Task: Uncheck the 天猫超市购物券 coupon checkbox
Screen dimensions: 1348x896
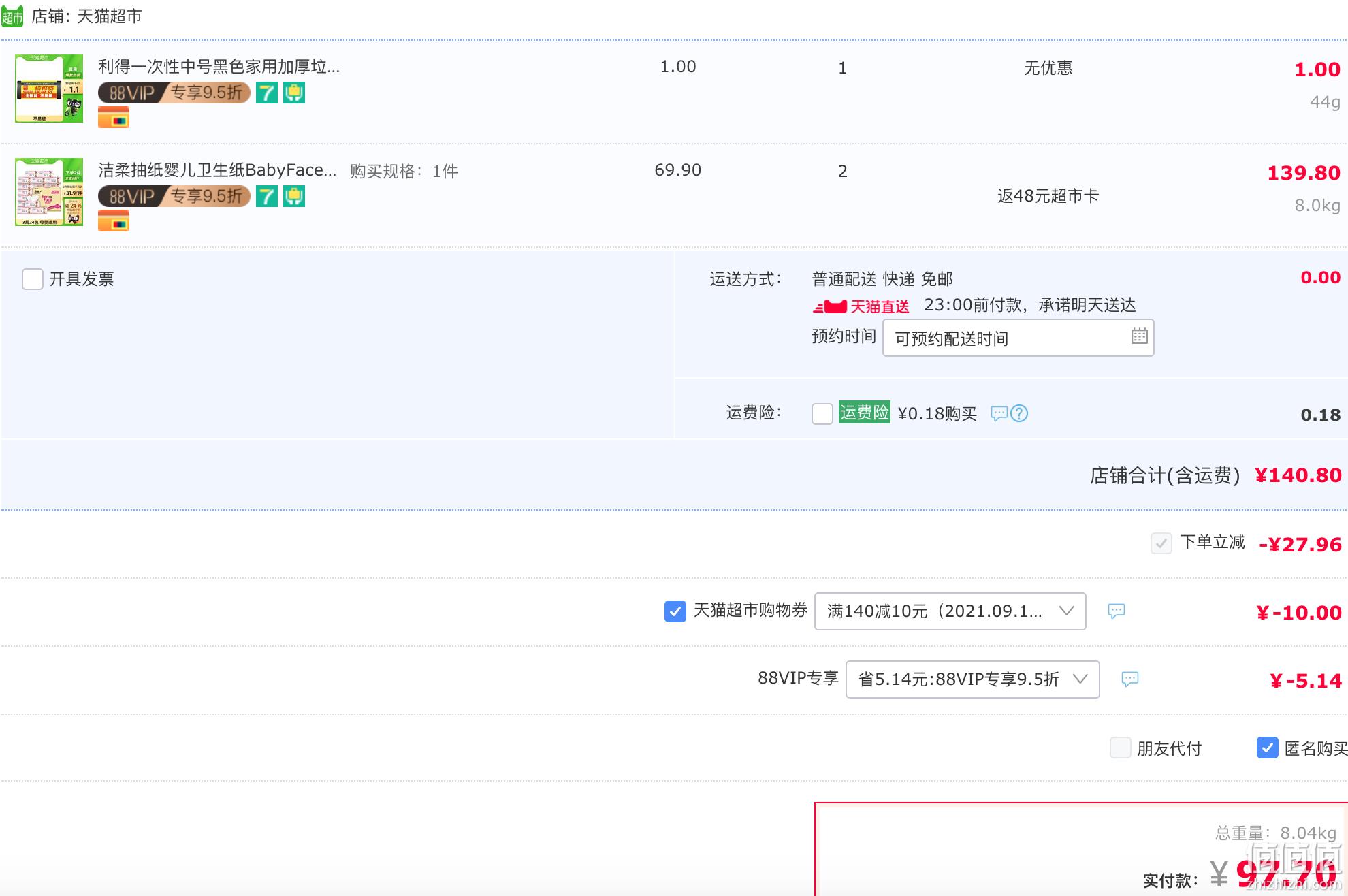Action: (675, 611)
